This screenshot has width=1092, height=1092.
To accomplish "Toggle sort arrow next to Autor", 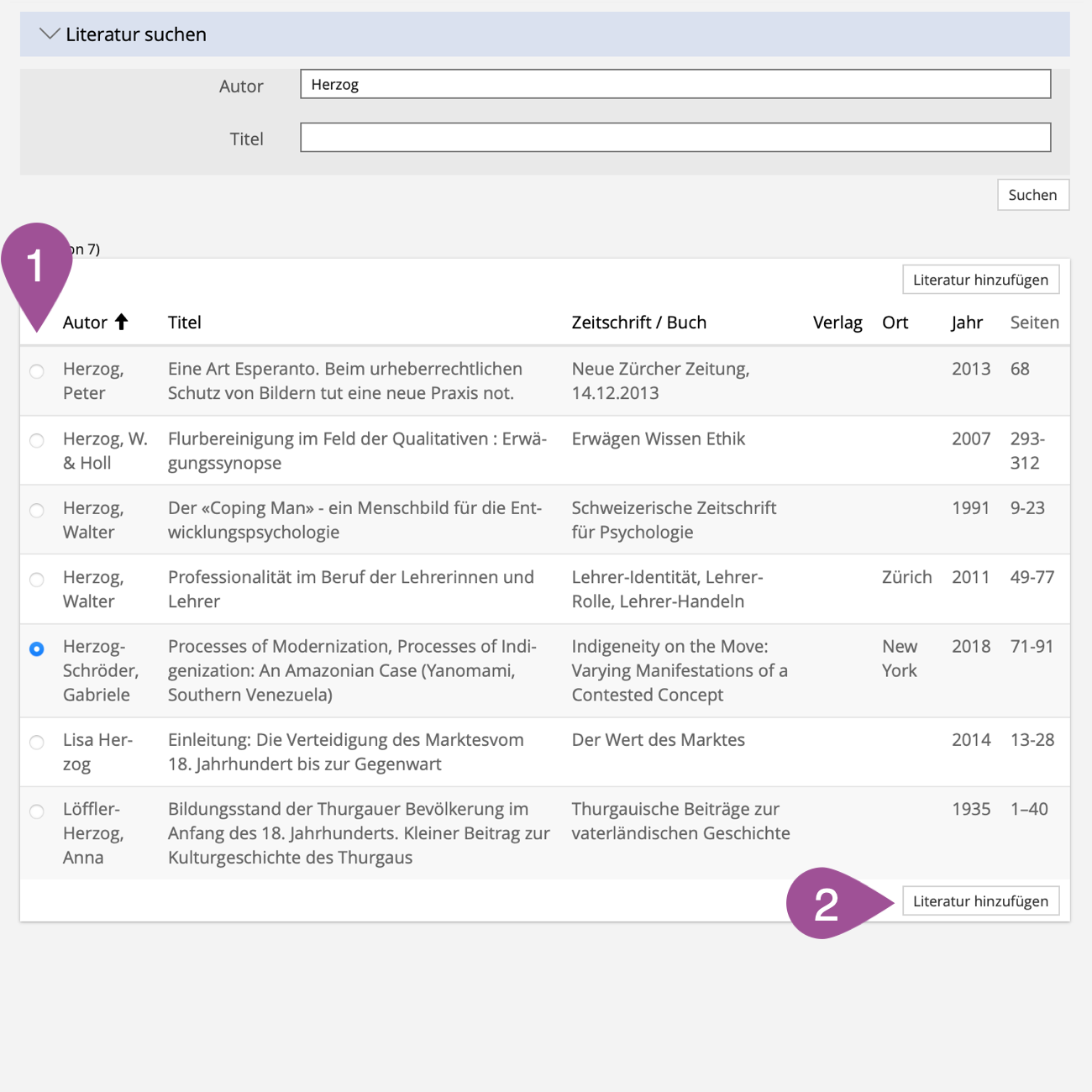I will 122,322.
